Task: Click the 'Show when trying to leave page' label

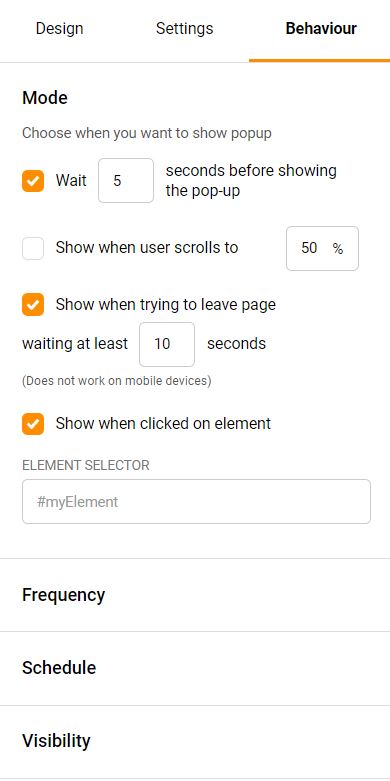Action: [x=166, y=305]
